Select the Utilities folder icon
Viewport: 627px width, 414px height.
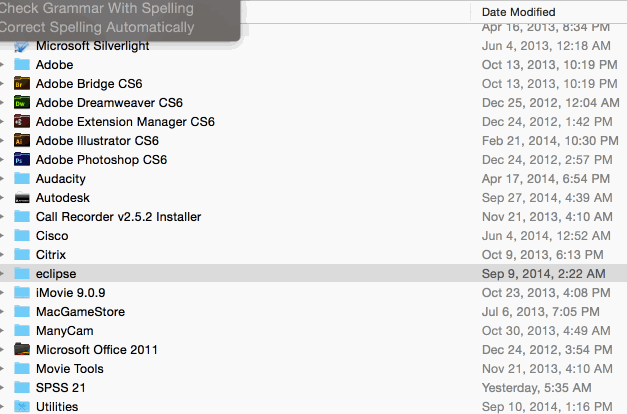click(x=22, y=406)
